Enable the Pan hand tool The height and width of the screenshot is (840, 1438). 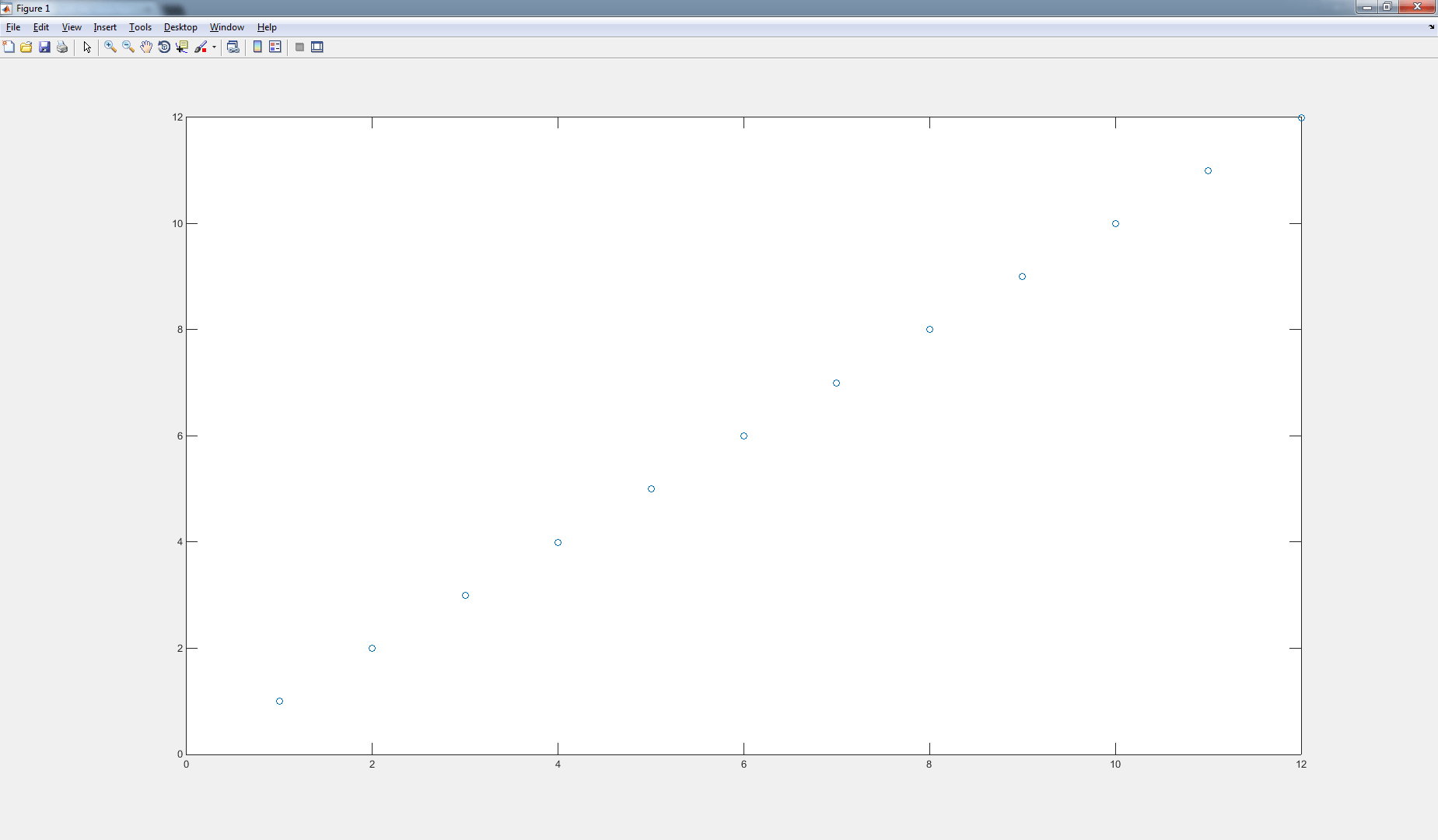[146, 47]
